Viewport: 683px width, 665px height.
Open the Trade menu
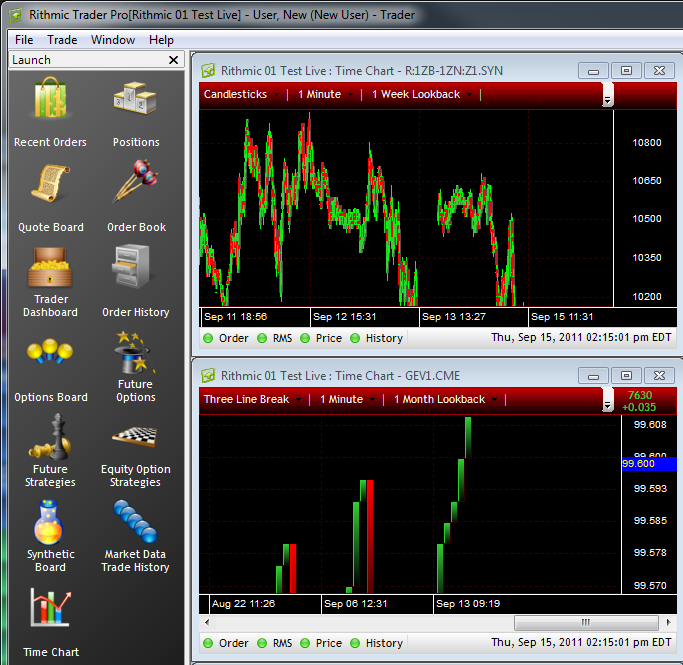pyautogui.click(x=62, y=40)
